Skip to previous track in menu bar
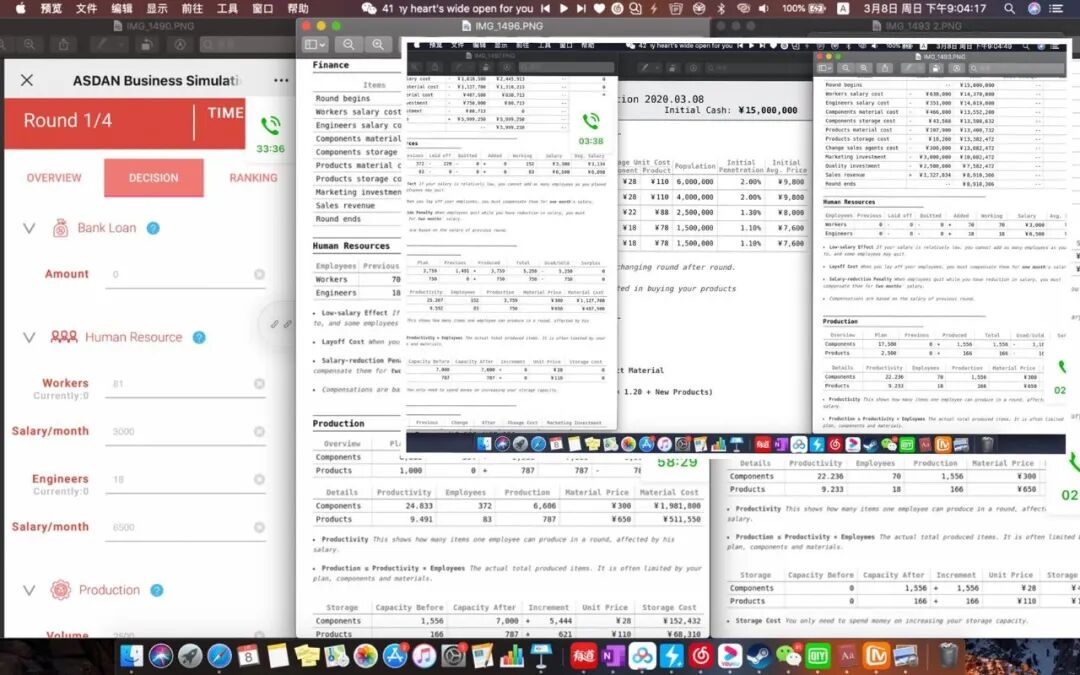Viewport: 1080px width, 675px height. (546, 8)
